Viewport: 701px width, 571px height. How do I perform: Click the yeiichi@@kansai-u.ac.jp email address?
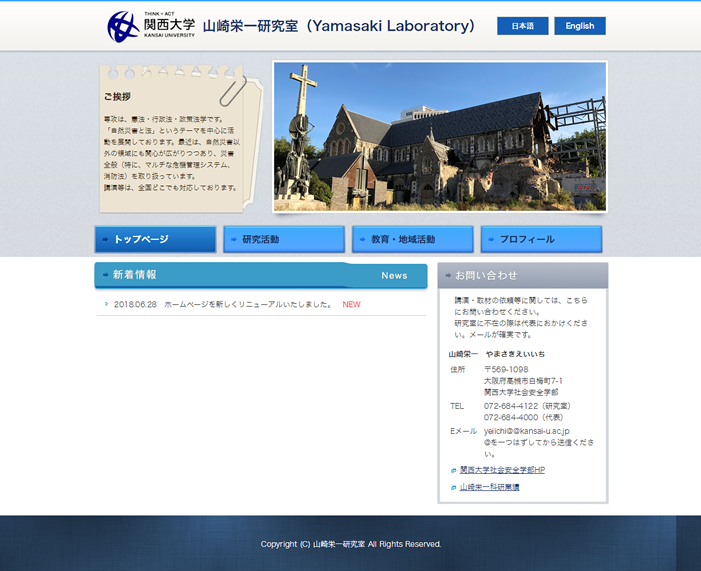[x=526, y=431]
